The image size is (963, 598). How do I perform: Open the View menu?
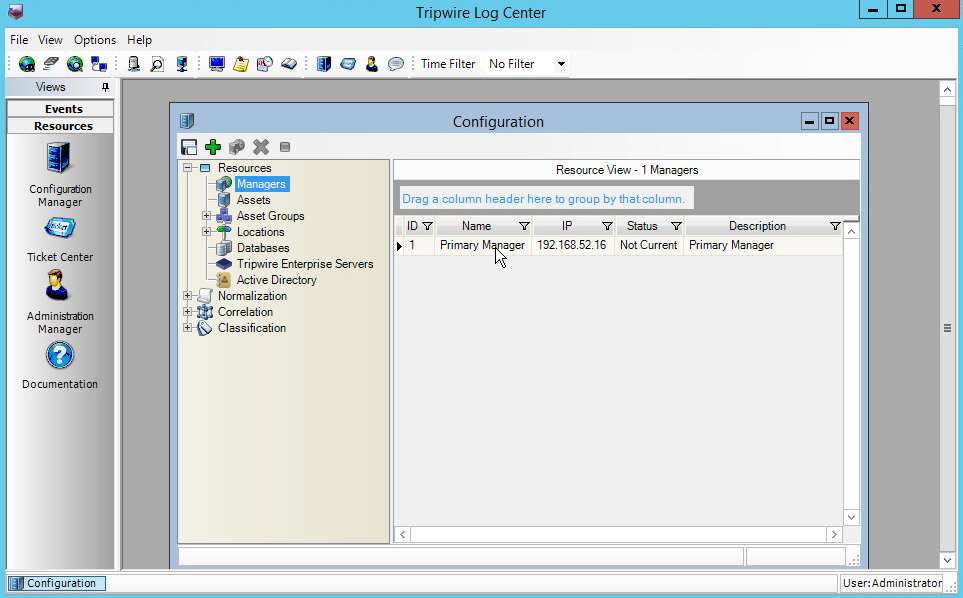point(50,40)
